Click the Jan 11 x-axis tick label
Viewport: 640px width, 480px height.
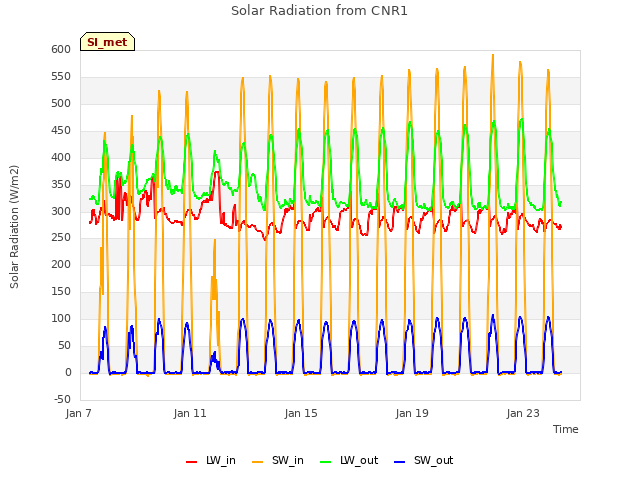190,413
